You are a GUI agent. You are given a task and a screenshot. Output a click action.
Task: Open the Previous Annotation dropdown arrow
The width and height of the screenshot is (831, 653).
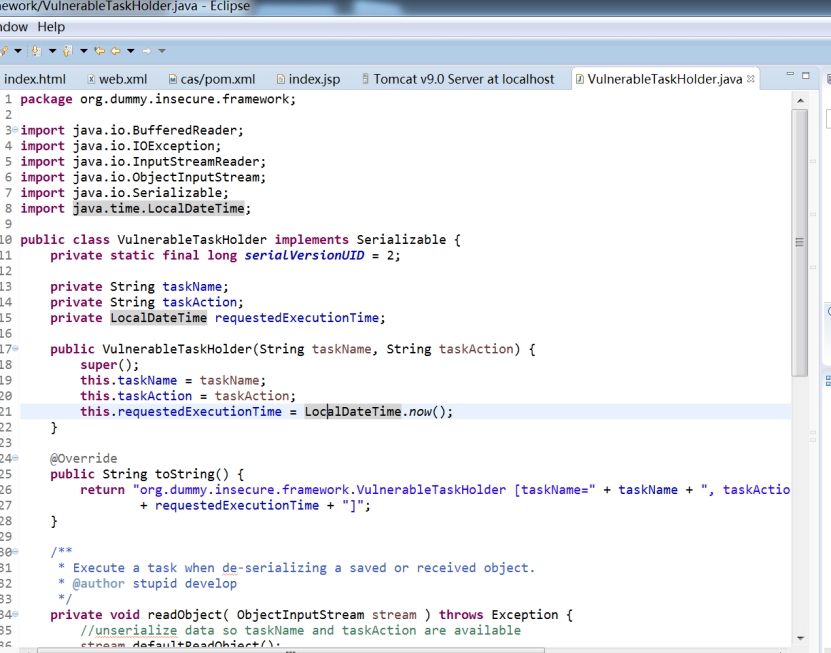point(83,51)
